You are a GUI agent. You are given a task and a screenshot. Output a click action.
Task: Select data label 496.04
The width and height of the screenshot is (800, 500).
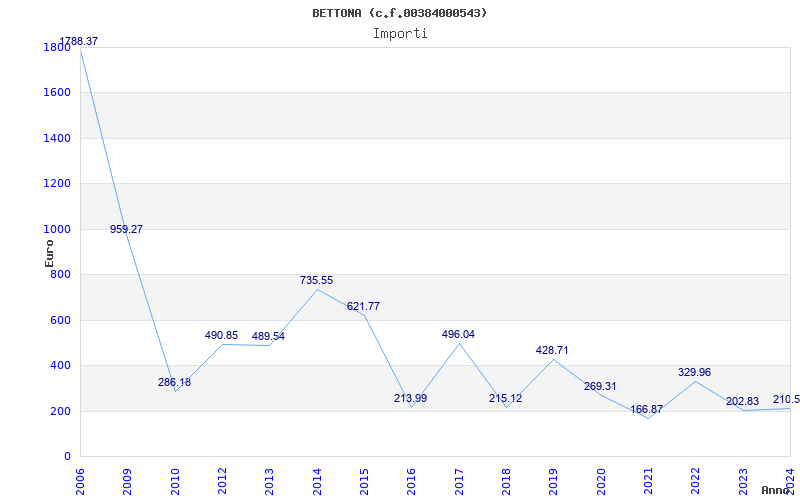tap(458, 334)
